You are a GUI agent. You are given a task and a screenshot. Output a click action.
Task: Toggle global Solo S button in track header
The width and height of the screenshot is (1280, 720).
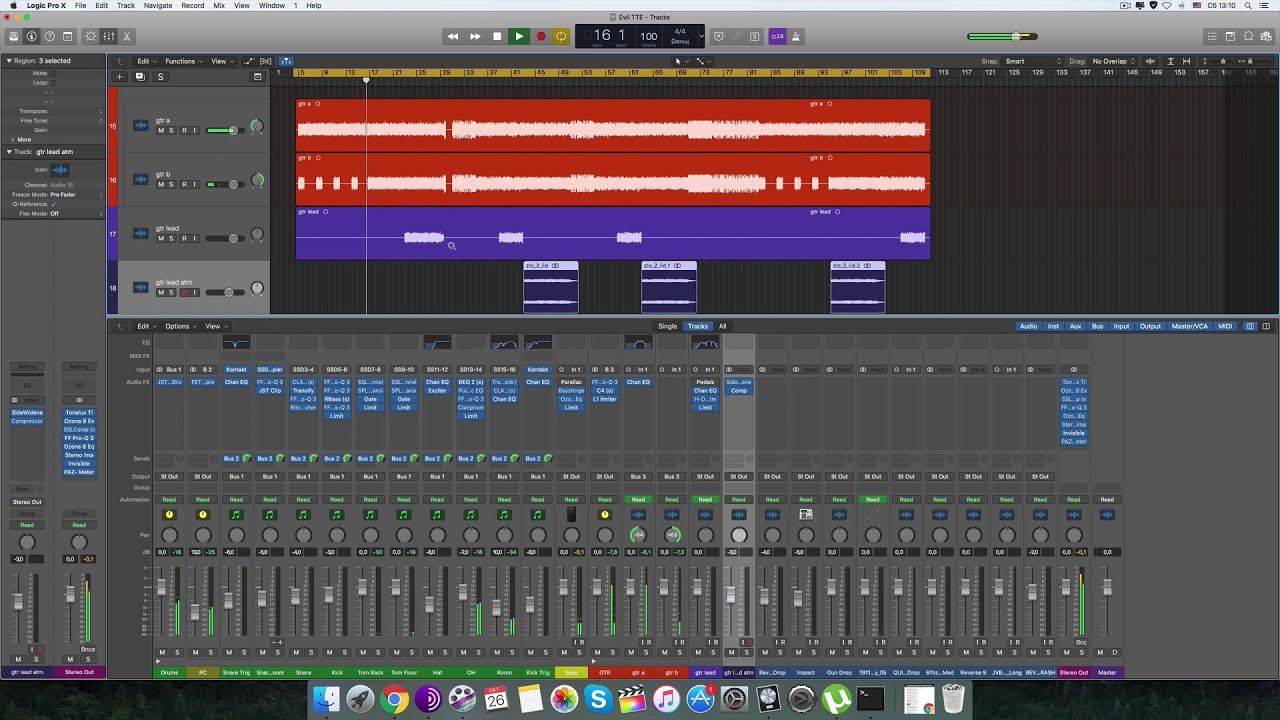tap(160, 77)
